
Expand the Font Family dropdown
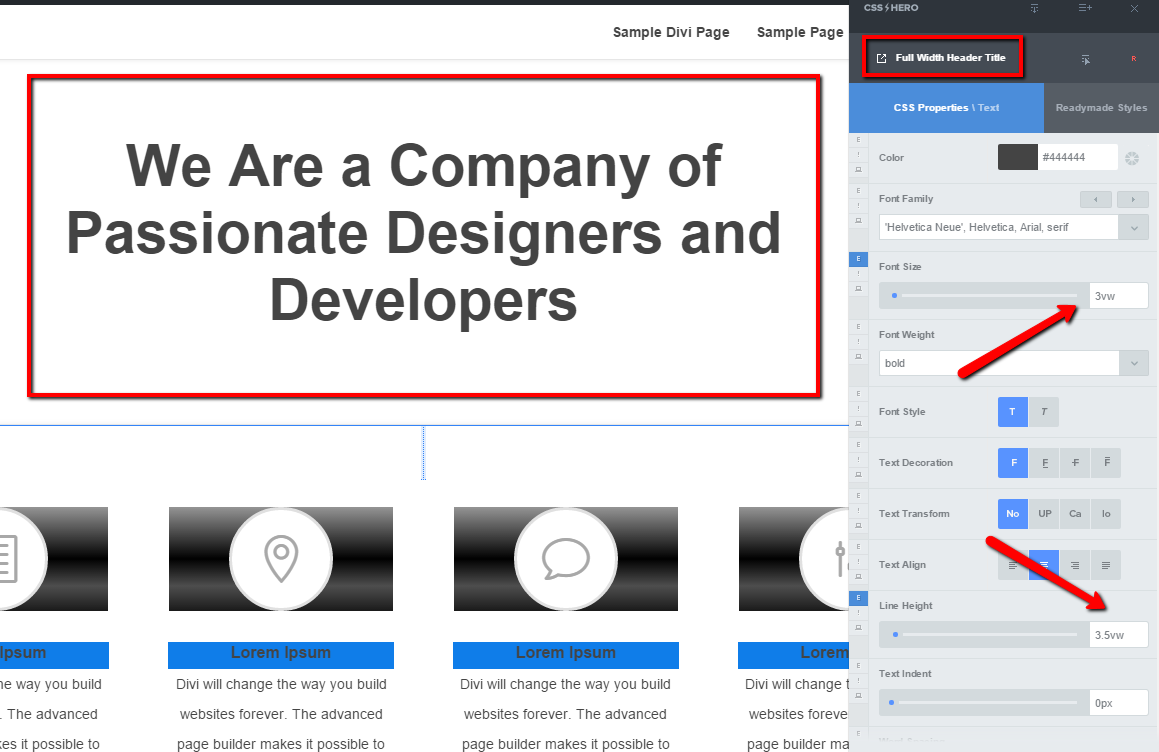pos(1134,228)
